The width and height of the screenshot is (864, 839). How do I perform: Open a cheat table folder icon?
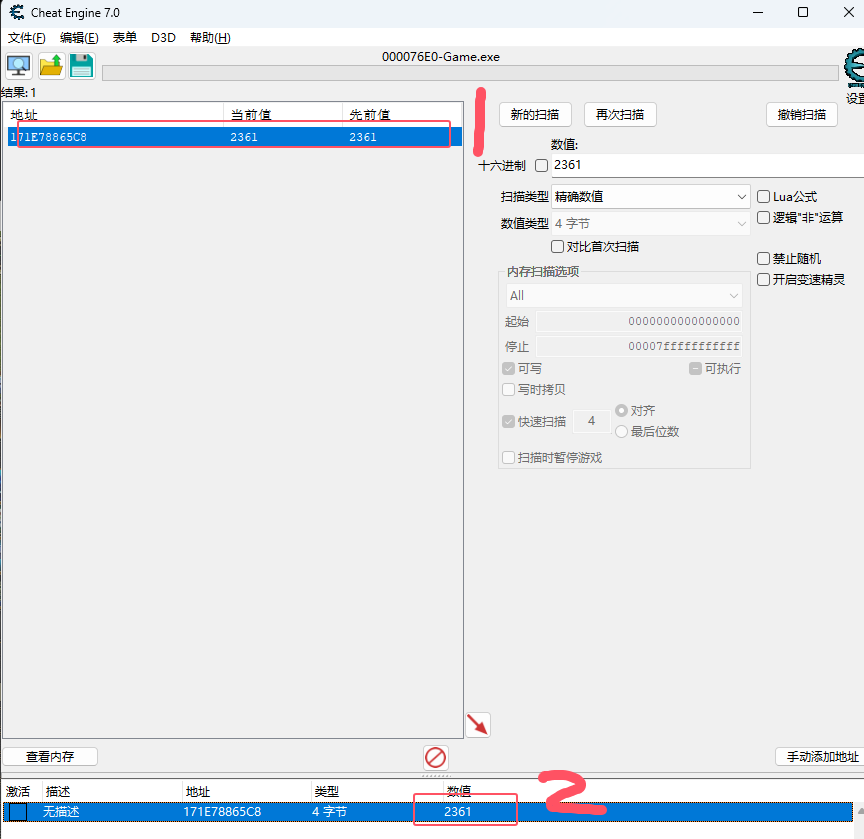51,66
